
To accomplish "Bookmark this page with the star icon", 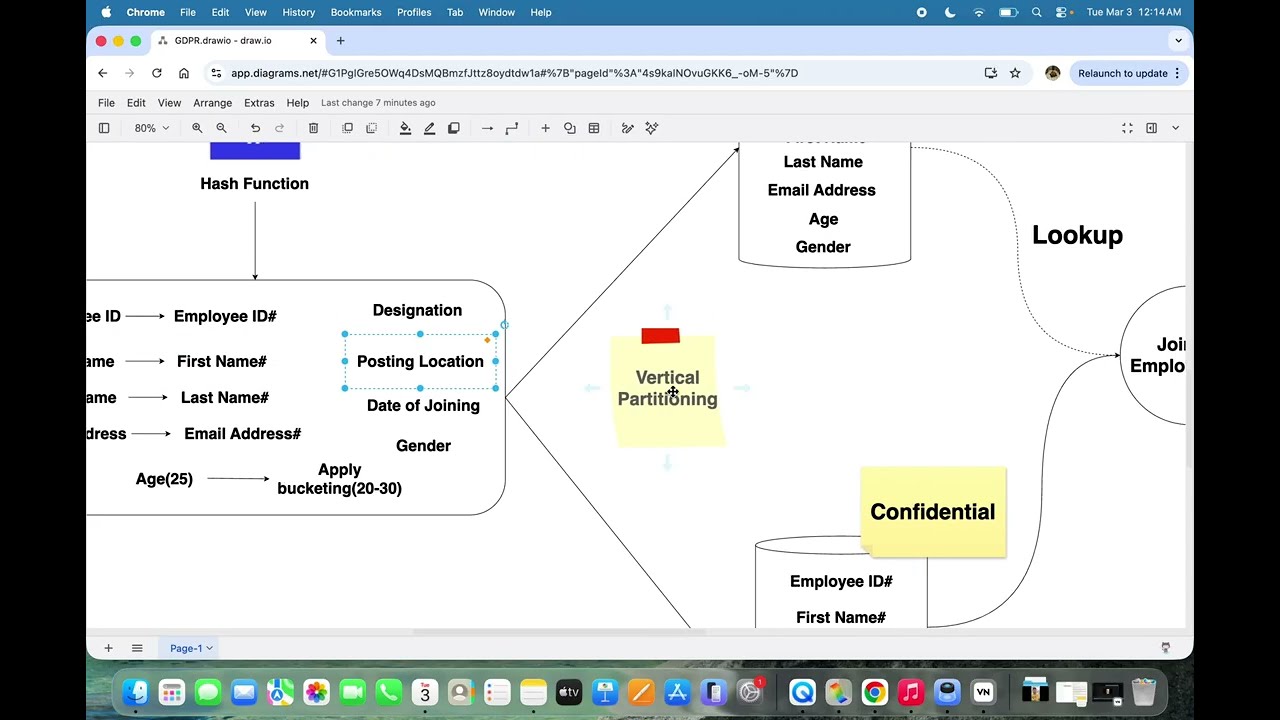I will click(x=1015, y=73).
